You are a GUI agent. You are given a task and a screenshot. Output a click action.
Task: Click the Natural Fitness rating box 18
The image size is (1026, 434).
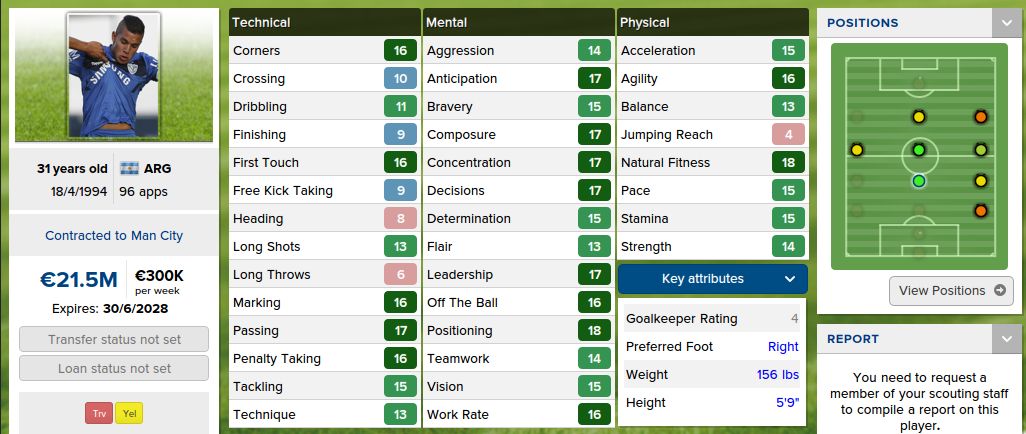788,162
